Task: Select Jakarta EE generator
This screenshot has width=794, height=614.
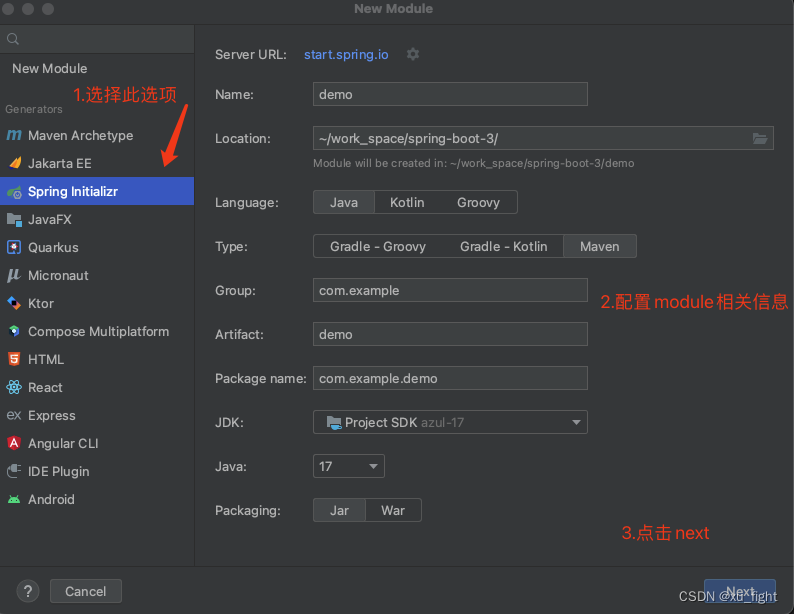Action: (x=97, y=163)
